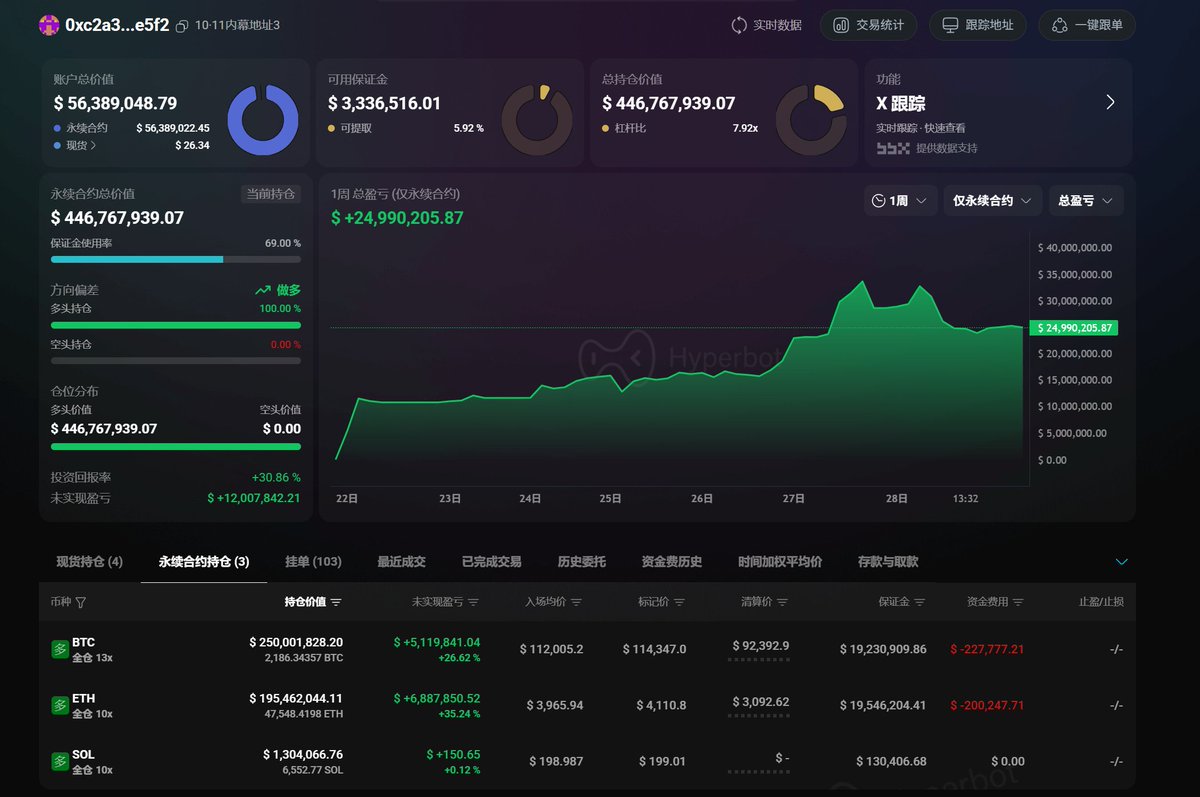1200x797 pixels.
Task: Sort by 清算价 column icon
Action: point(782,602)
